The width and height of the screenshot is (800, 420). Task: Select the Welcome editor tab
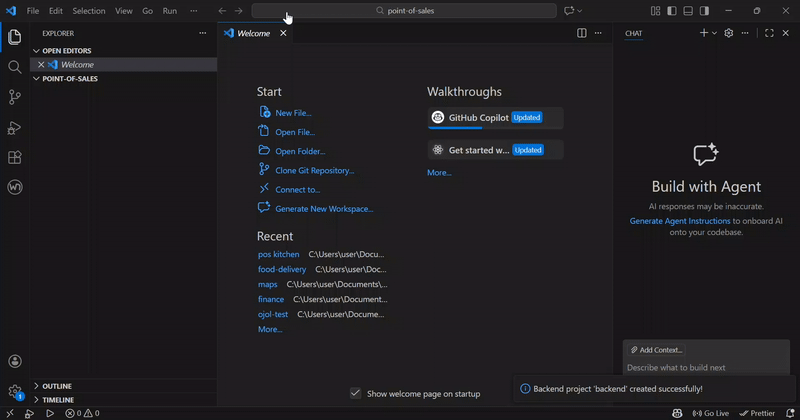click(254, 33)
